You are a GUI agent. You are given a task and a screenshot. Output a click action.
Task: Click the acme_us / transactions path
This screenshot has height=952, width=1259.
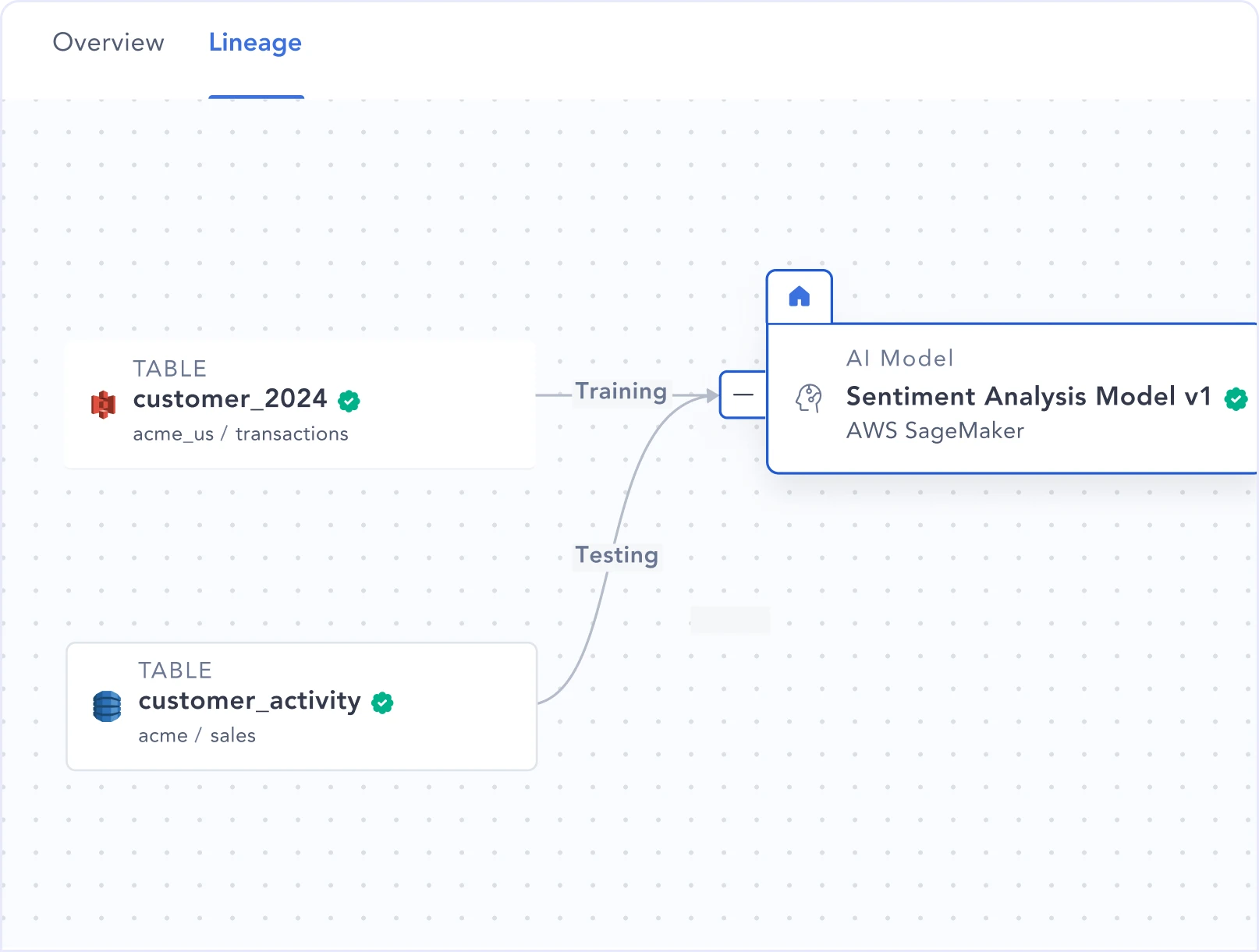point(240,434)
